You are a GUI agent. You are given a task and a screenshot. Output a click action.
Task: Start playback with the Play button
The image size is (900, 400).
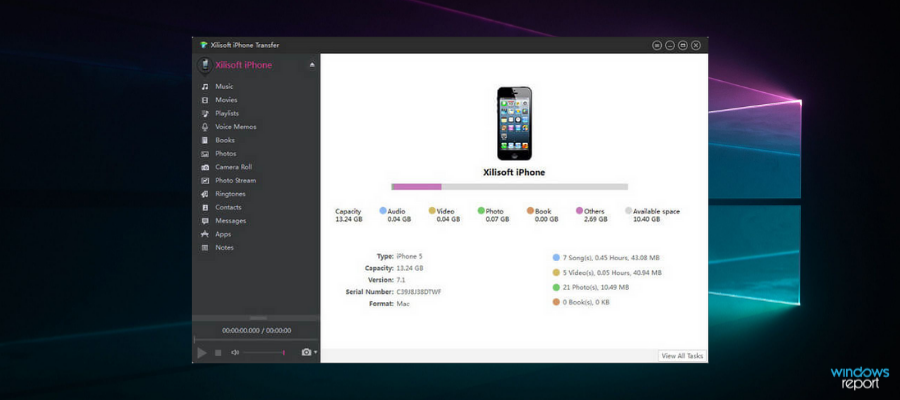[201, 352]
